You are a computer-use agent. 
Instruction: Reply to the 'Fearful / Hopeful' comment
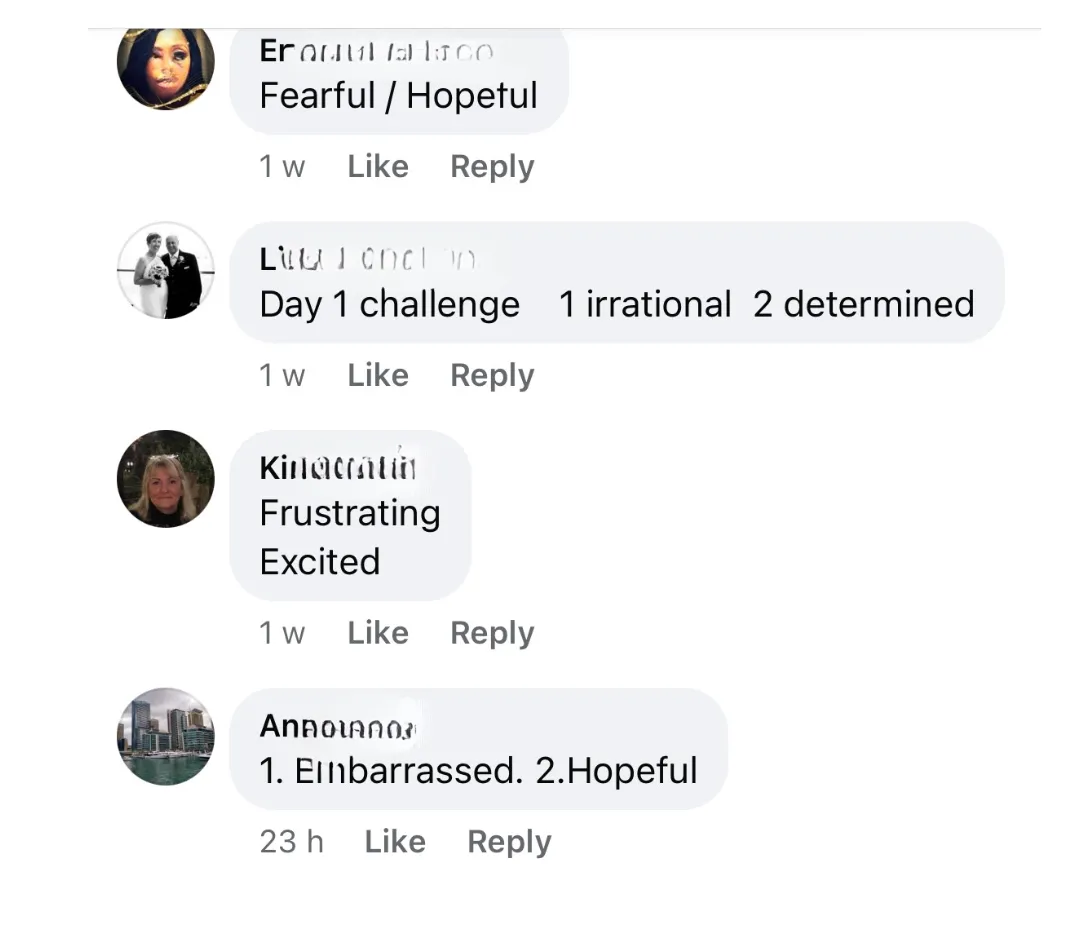(492, 167)
